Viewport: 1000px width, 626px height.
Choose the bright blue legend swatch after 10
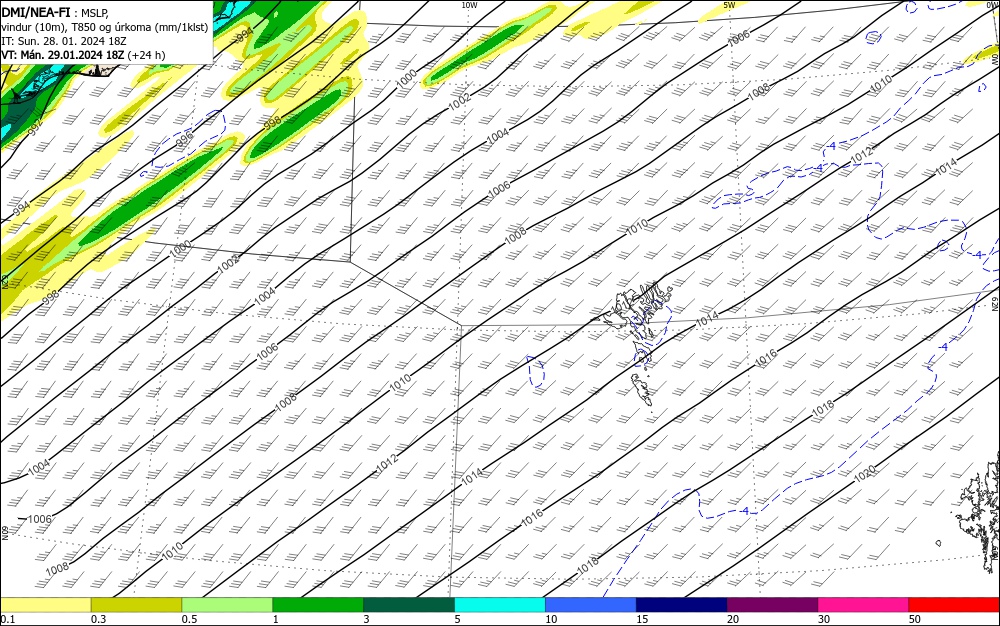pos(591,605)
